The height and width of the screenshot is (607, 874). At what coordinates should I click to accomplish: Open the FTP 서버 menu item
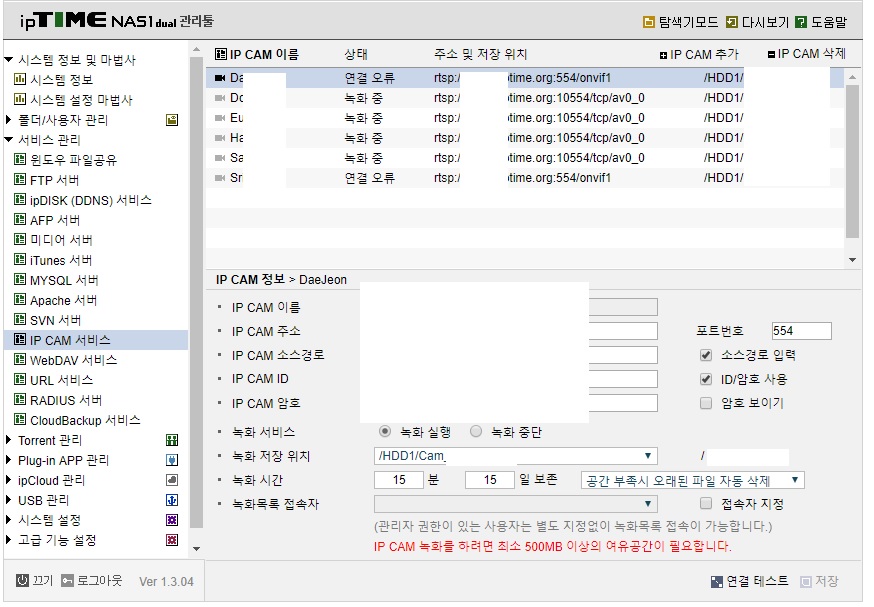click(54, 180)
